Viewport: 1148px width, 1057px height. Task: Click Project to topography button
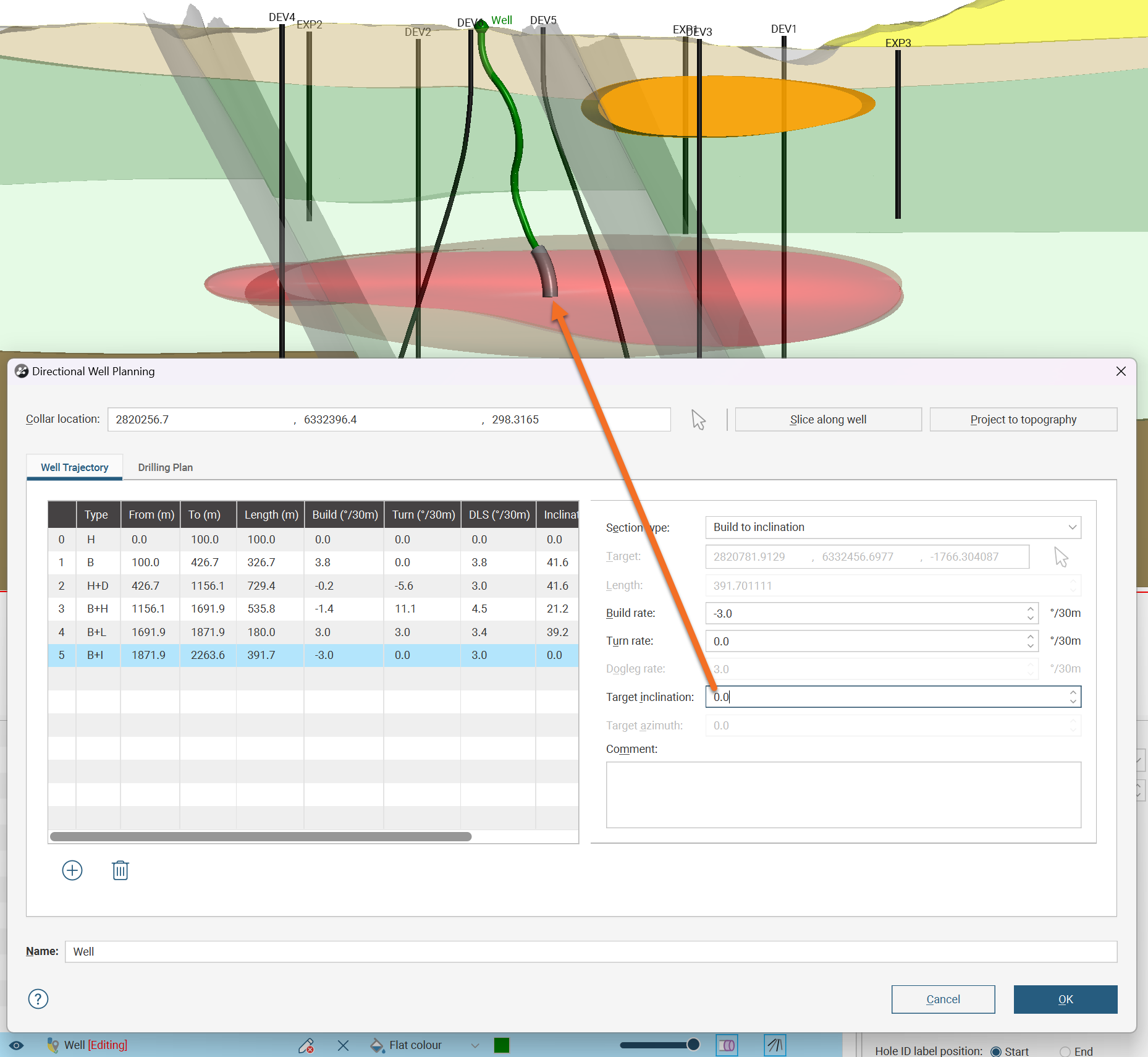(1023, 420)
